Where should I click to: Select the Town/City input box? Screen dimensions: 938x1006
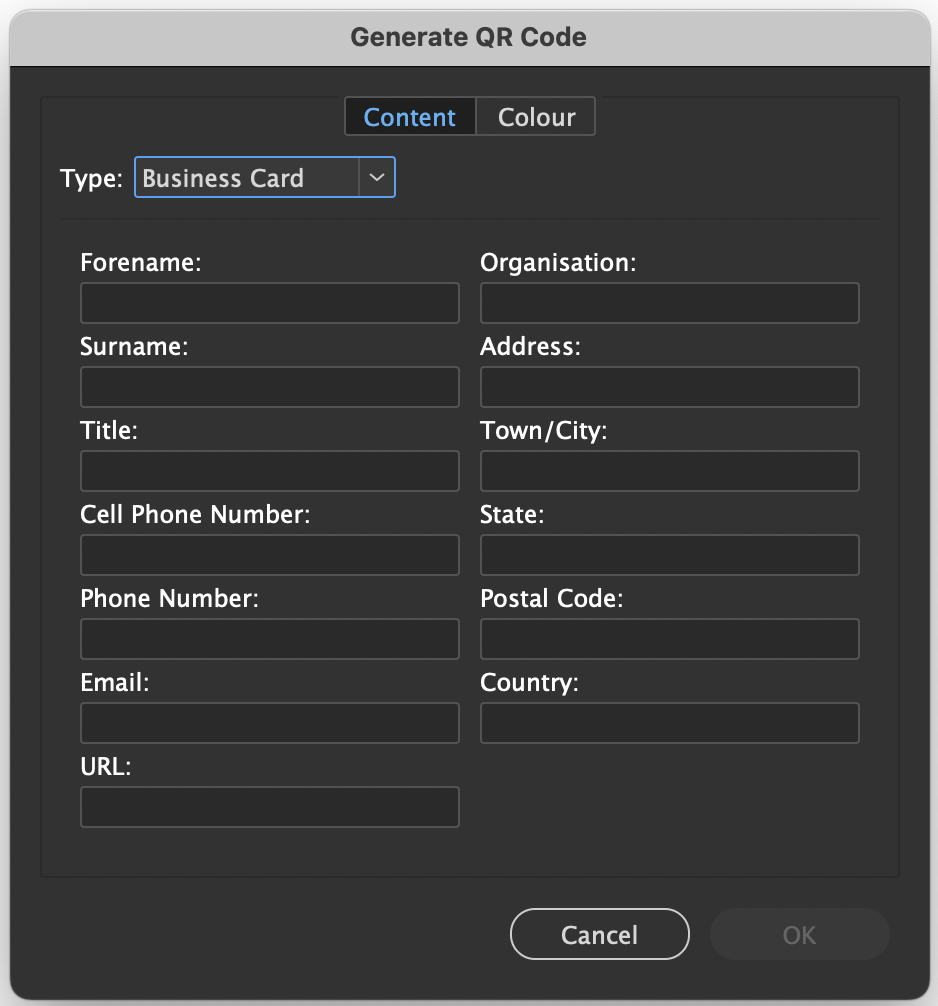[669, 470]
